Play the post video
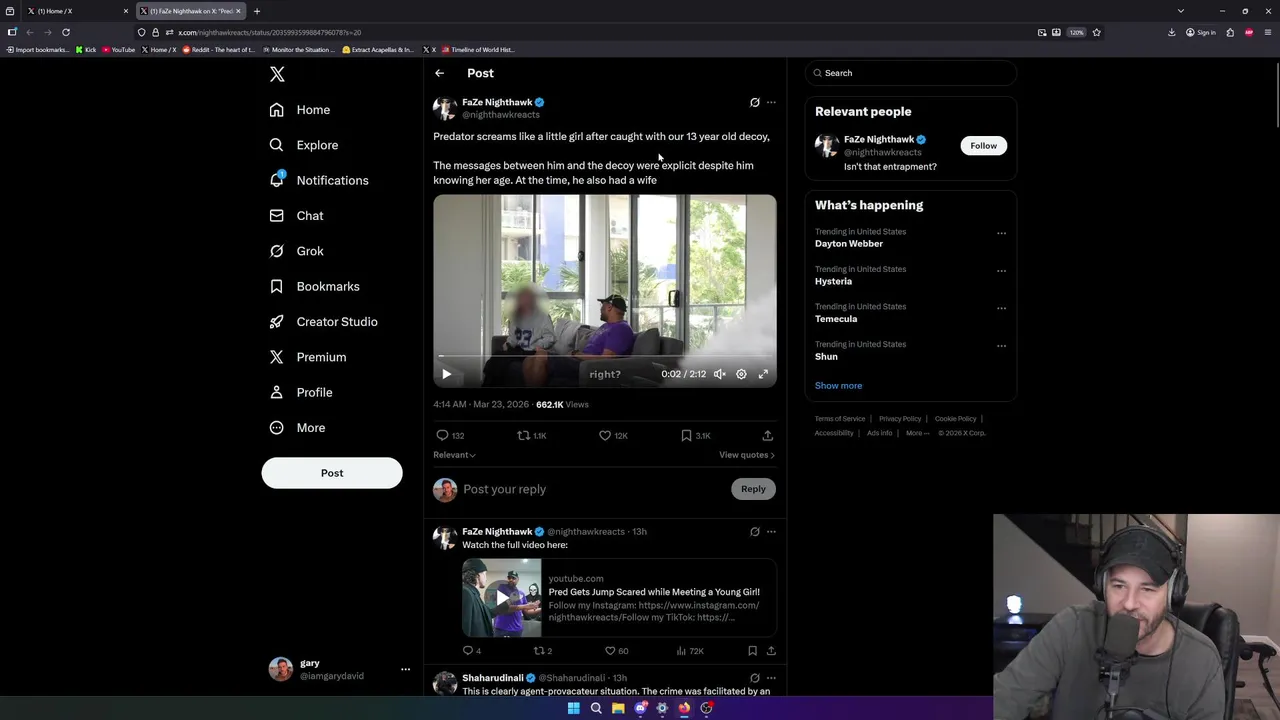The width and height of the screenshot is (1280, 720). click(x=447, y=374)
